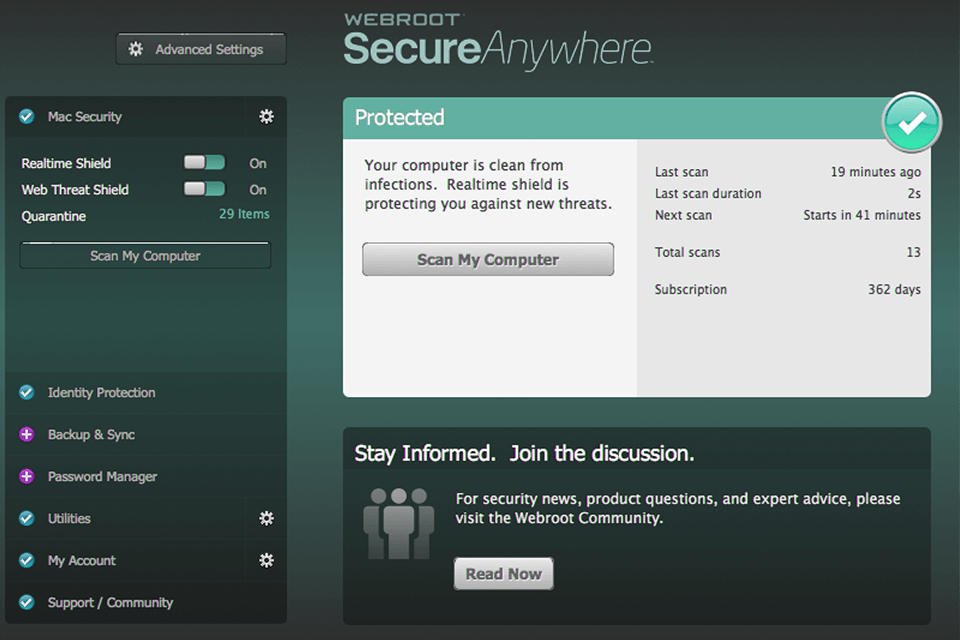Disable the Web Threat Shield switch
Screen dimensions: 960x640
(x=204, y=189)
